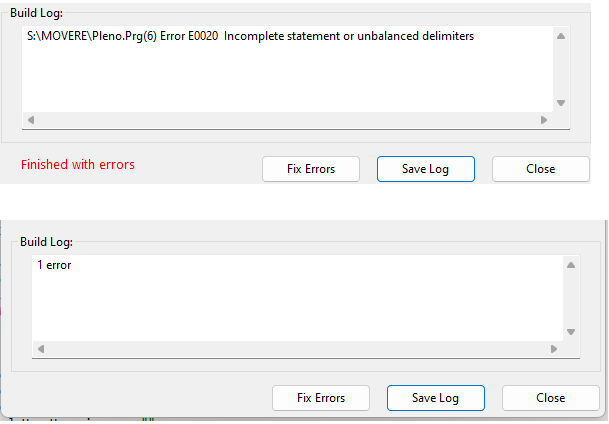Viewport: 609px width, 424px height.
Task: Select the E0020 Incomplete statement error line
Action: click(251, 37)
